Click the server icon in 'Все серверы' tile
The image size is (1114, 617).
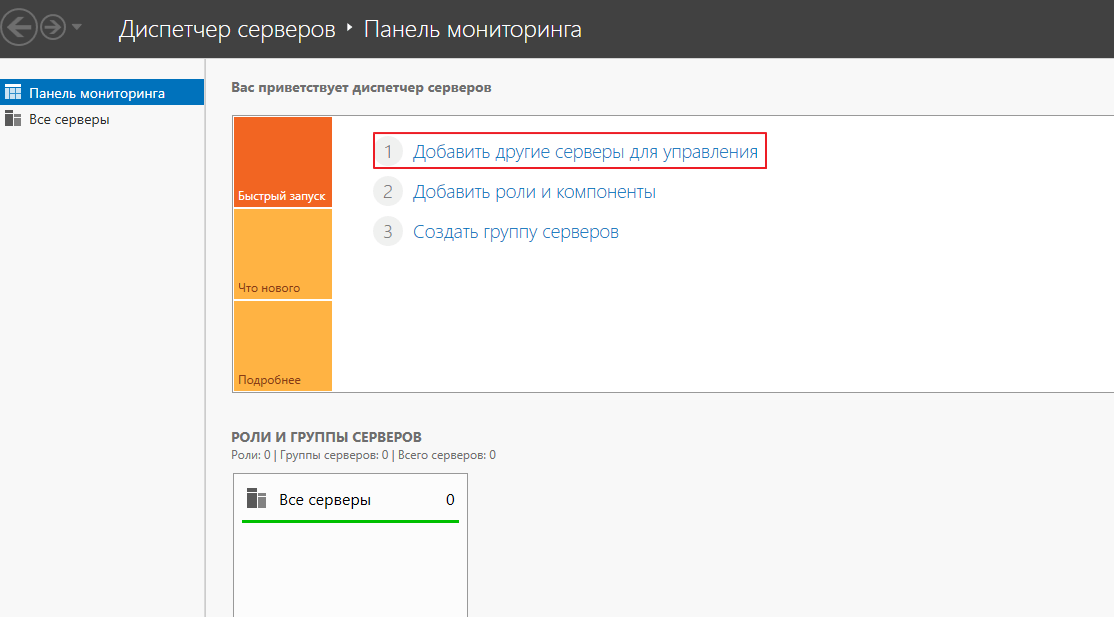click(257, 499)
